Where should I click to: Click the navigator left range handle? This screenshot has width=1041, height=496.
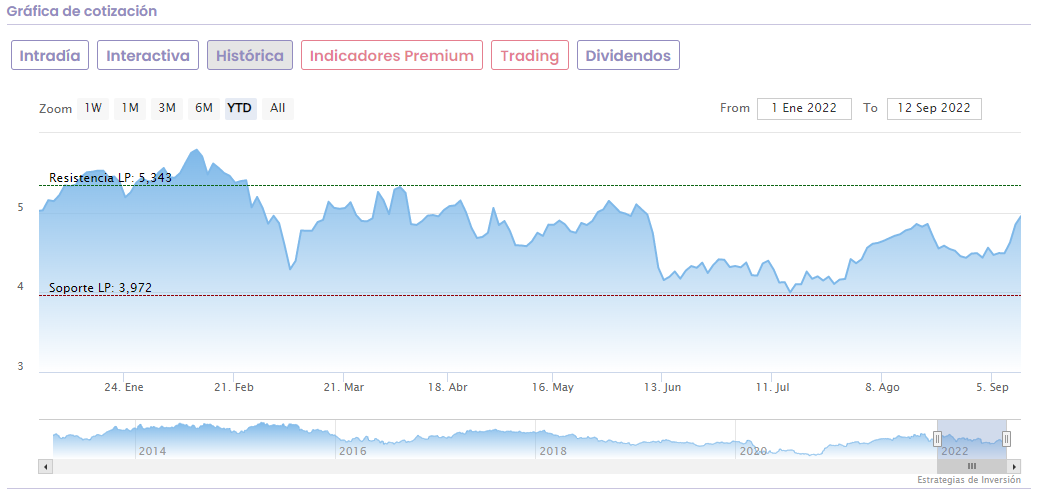[x=937, y=438]
